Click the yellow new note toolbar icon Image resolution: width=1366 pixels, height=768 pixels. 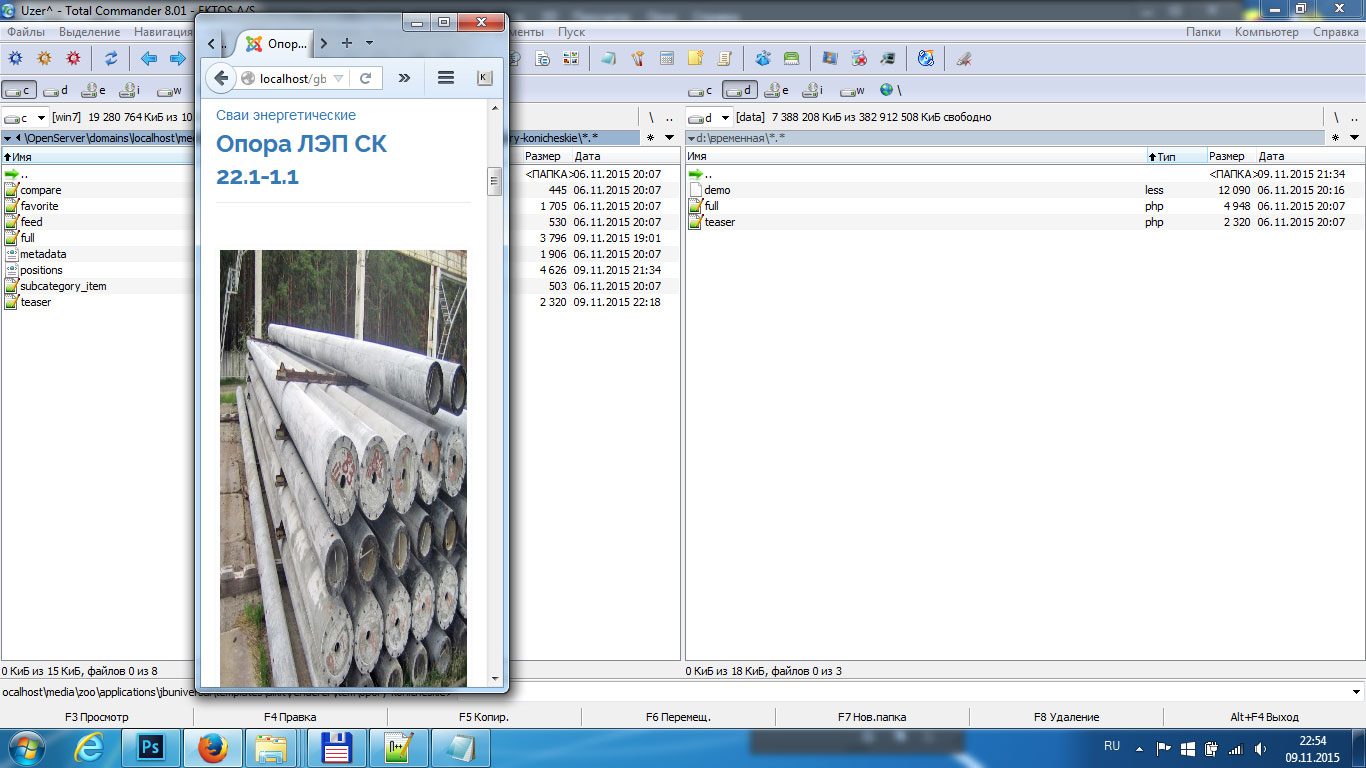[695, 59]
